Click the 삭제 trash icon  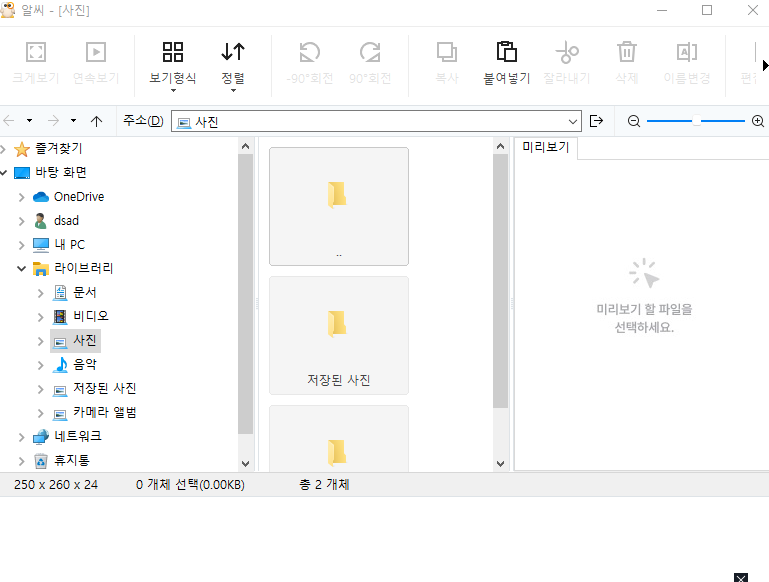[x=627, y=52]
